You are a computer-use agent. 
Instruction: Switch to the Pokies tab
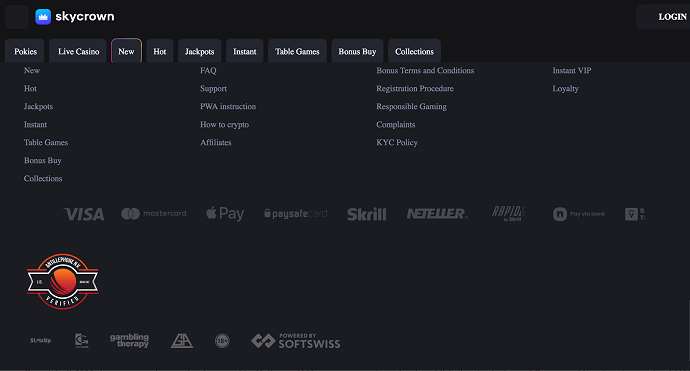tap(25, 51)
